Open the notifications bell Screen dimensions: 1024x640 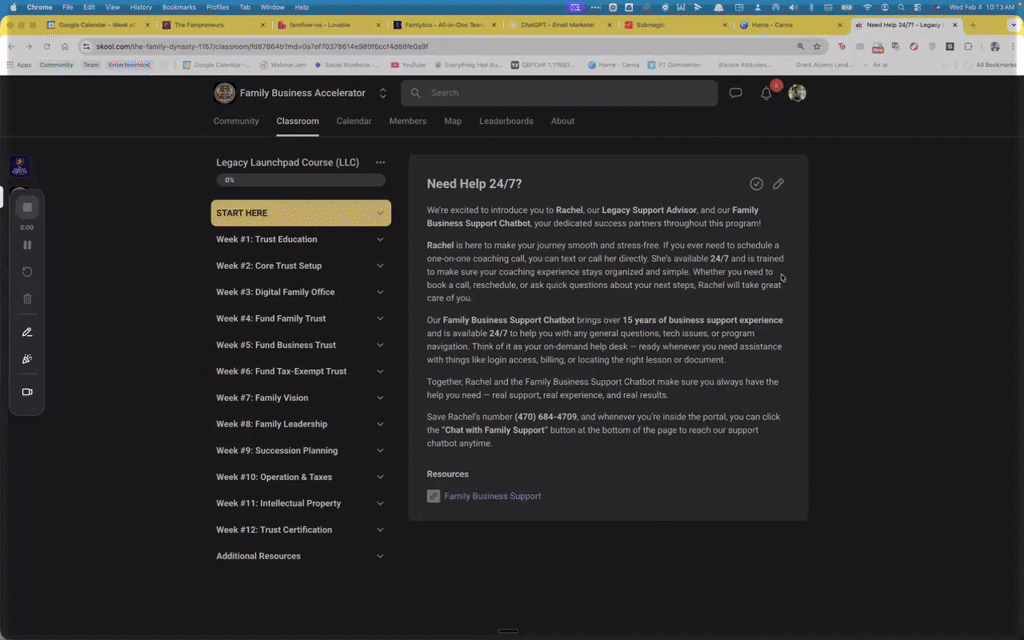[766, 93]
